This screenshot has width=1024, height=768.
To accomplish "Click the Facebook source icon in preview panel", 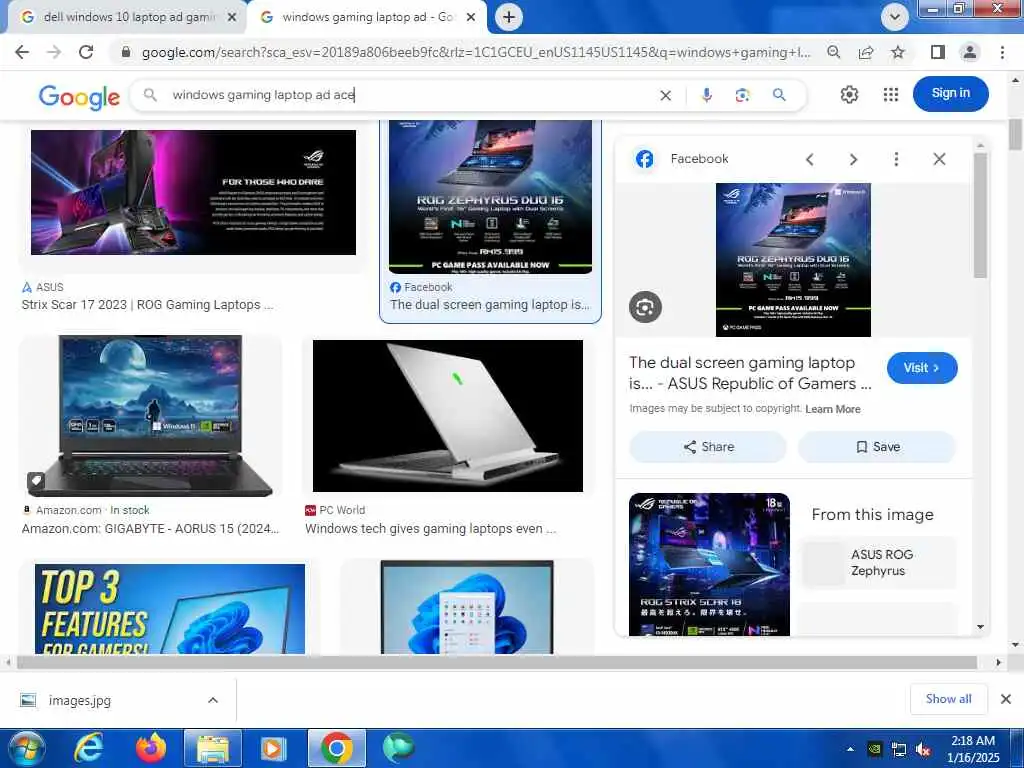I will tap(645, 159).
